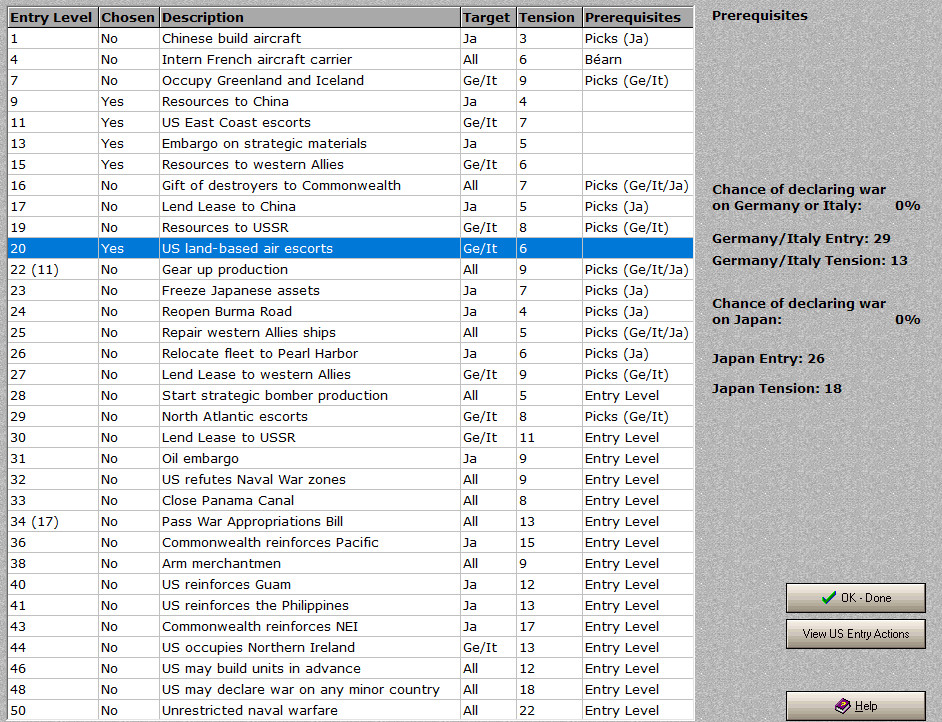Select 'Resources to China' row
The width and height of the screenshot is (942, 722).
tap(350, 102)
